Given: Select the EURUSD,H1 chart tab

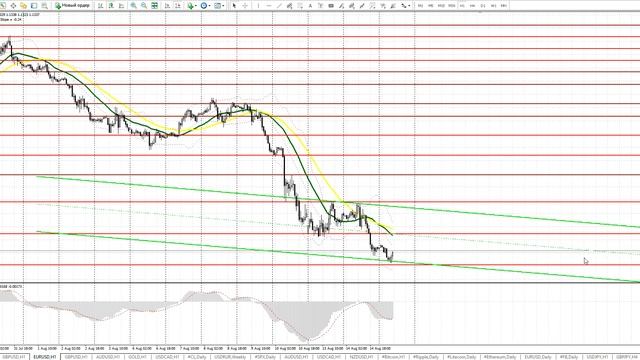Looking at the screenshot, I should [45, 357].
